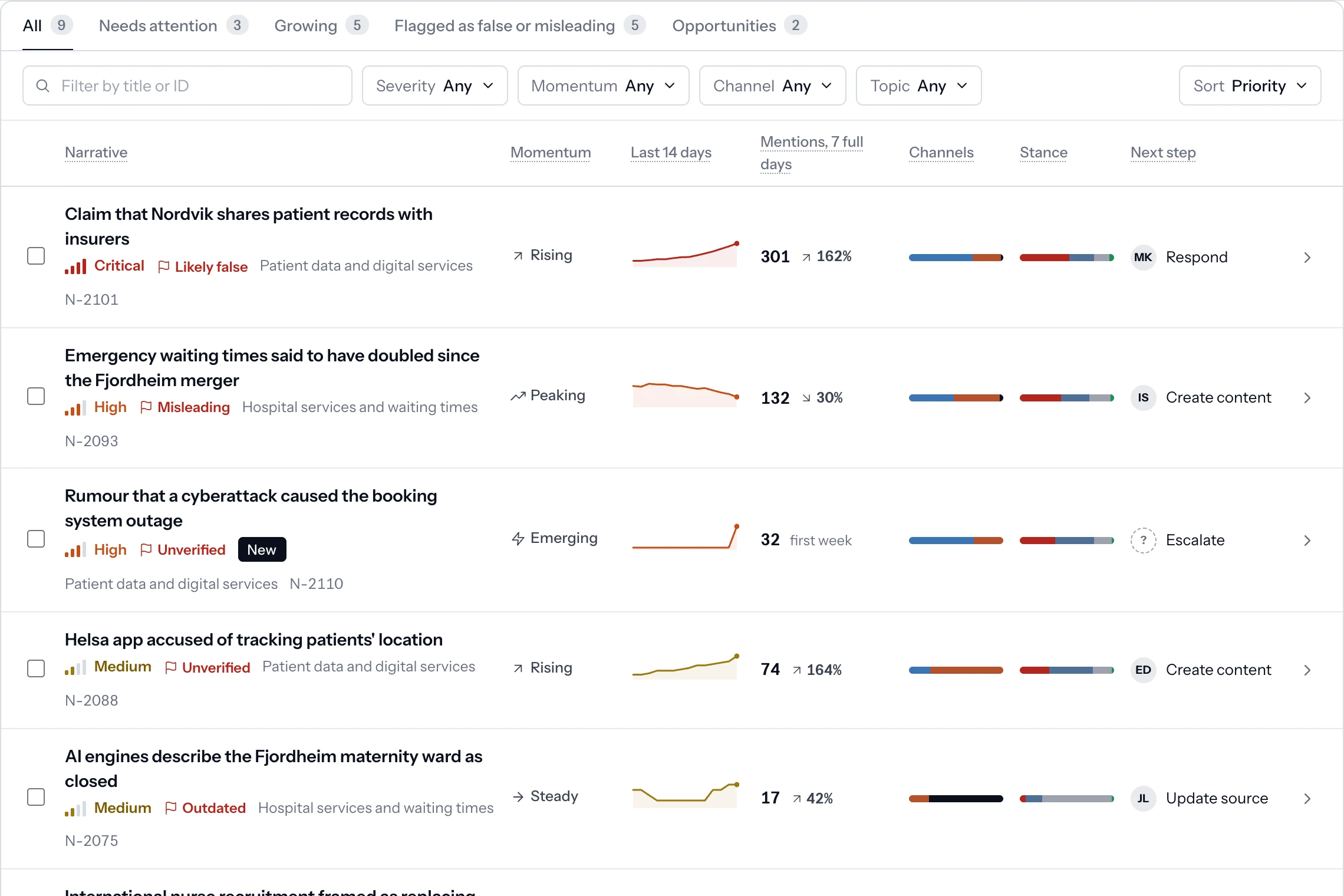The width and height of the screenshot is (1344, 896).
Task: Expand the Escalate row with the chevron
Action: pos(1307,541)
